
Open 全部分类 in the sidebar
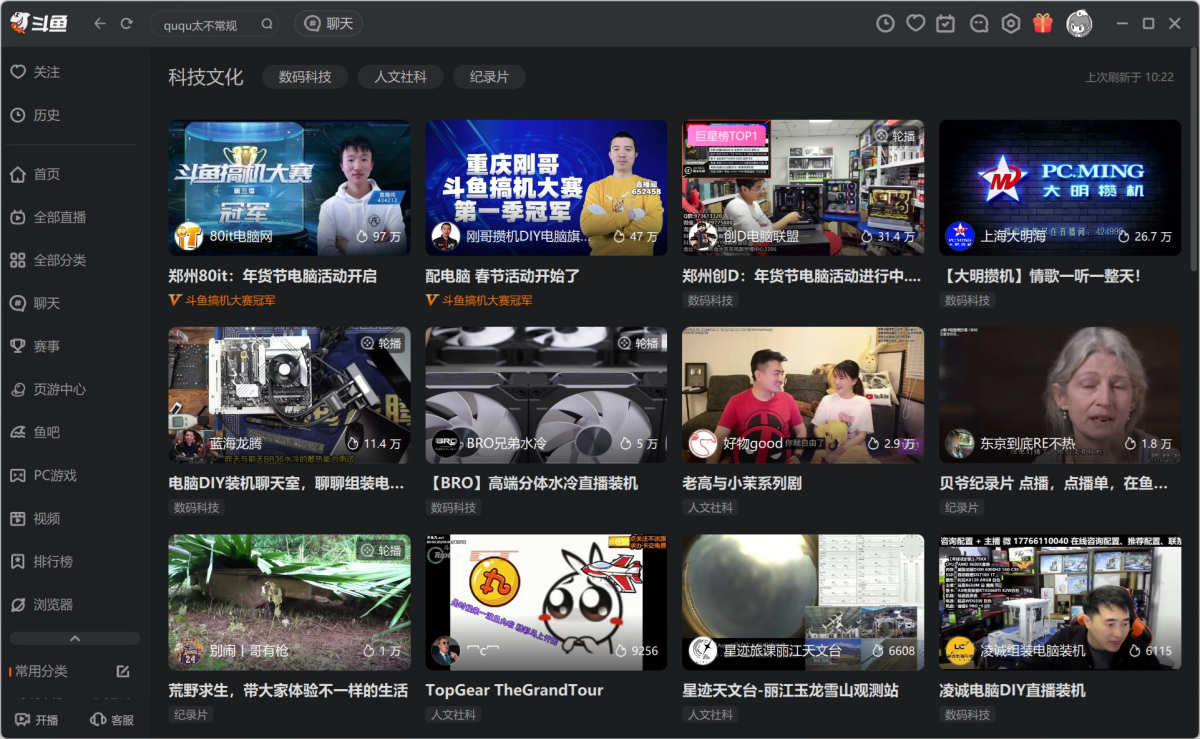(60, 260)
